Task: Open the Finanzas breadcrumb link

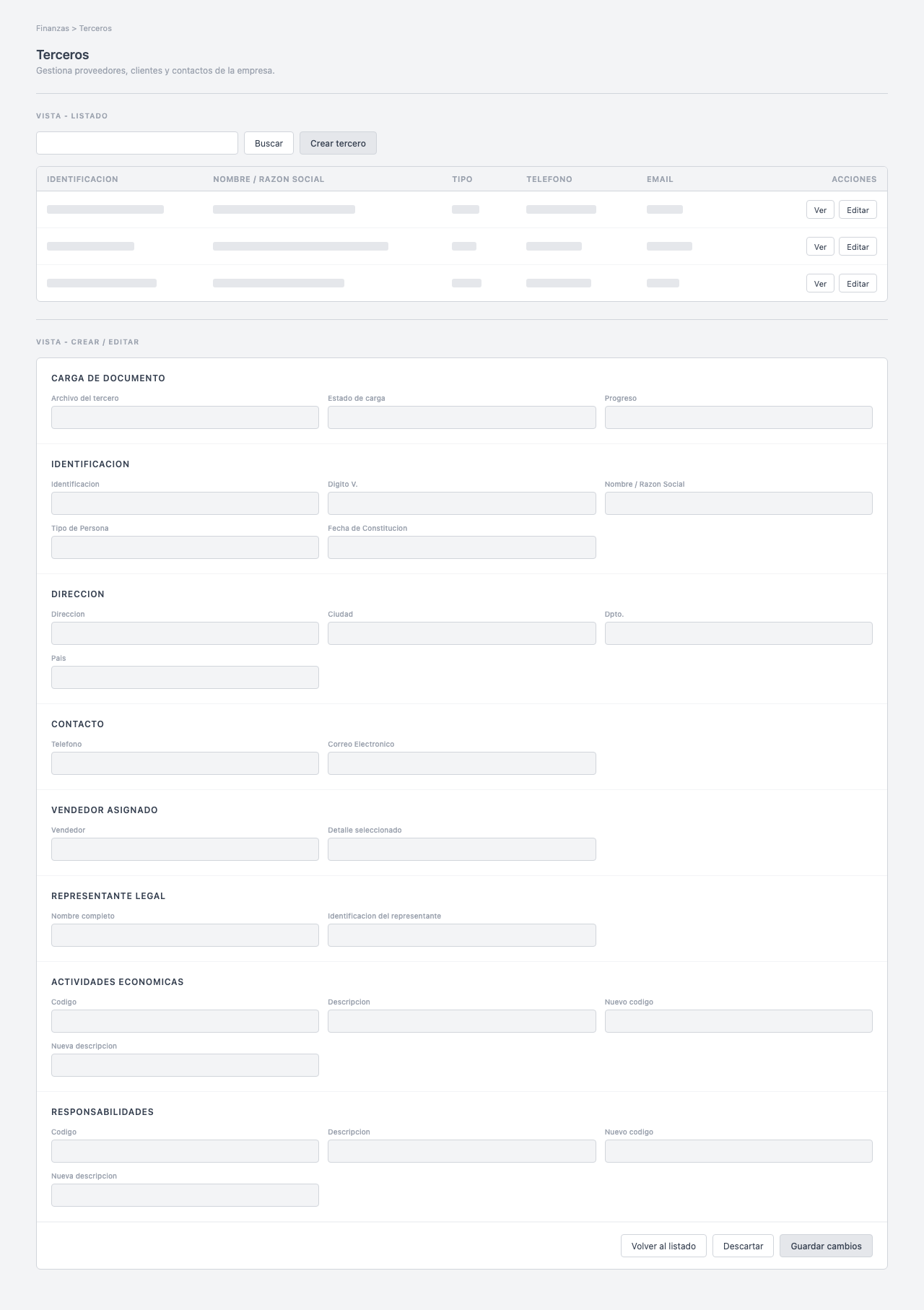Action: click(x=52, y=30)
